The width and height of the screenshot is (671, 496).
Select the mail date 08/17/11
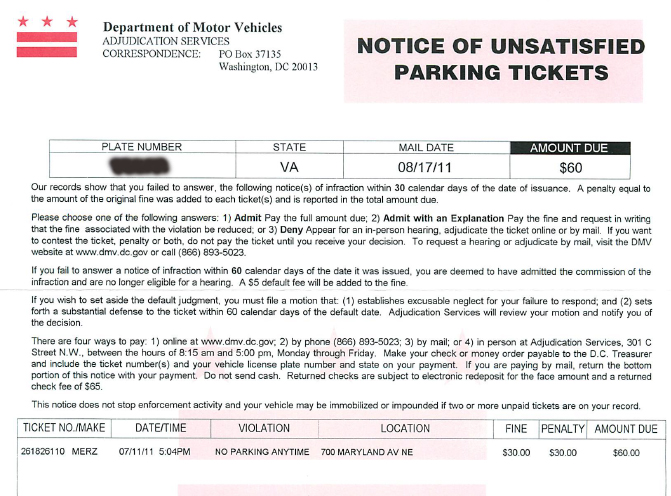(x=426, y=166)
